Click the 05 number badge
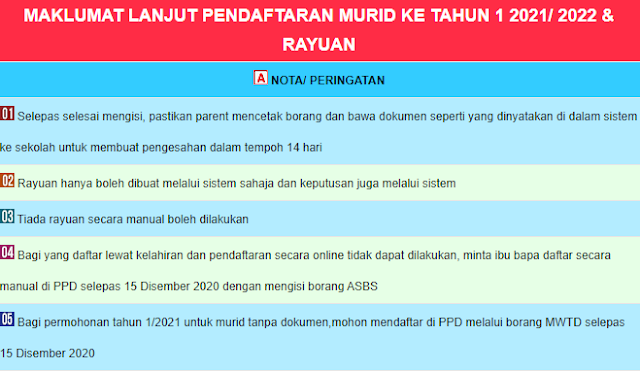Viewport: 640px width, 371px height. (x=7, y=319)
